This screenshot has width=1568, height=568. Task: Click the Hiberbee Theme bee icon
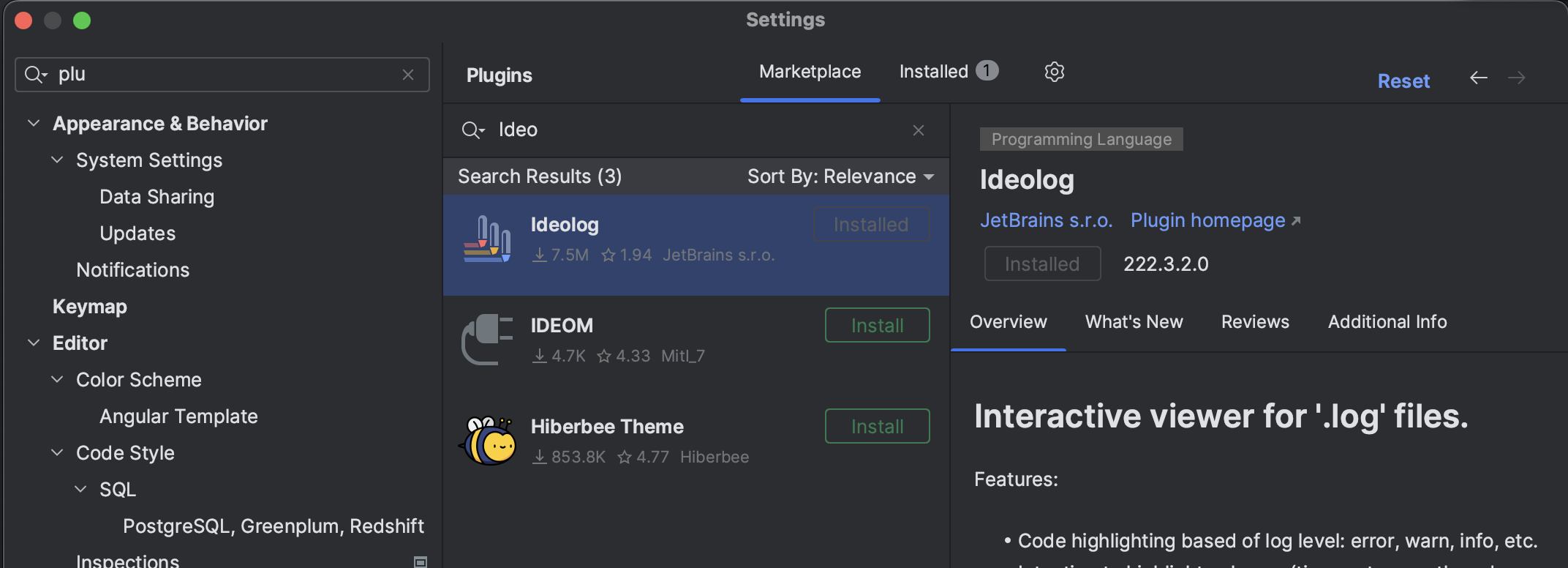(x=487, y=441)
